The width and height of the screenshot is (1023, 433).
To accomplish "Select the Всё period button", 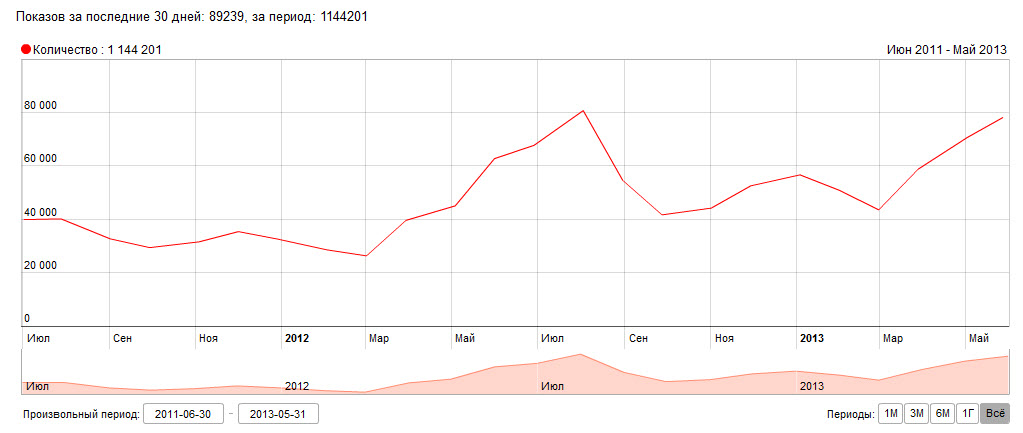I will [x=994, y=413].
